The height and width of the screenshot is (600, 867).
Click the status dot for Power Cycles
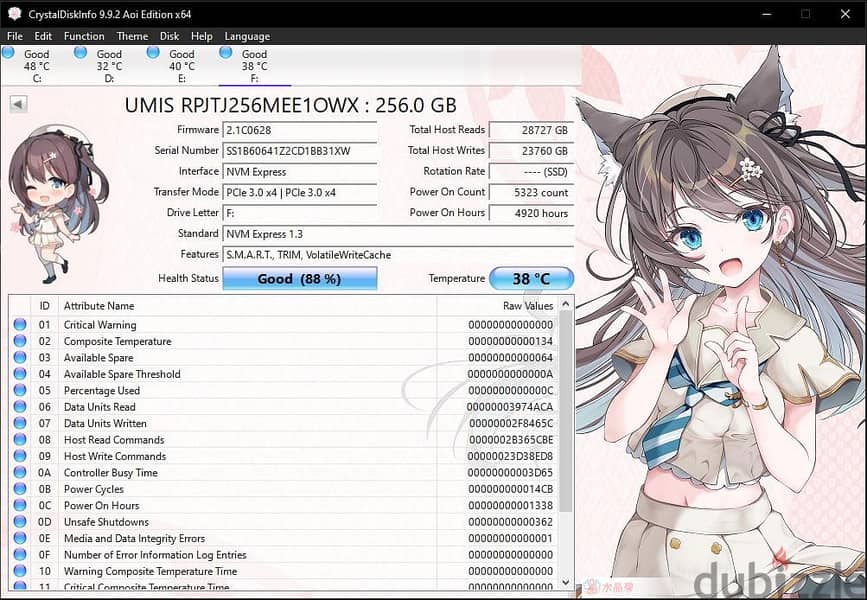pos(20,489)
